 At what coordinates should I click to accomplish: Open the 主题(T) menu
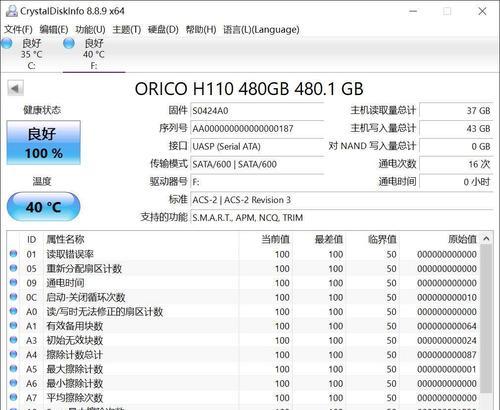pos(127,30)
